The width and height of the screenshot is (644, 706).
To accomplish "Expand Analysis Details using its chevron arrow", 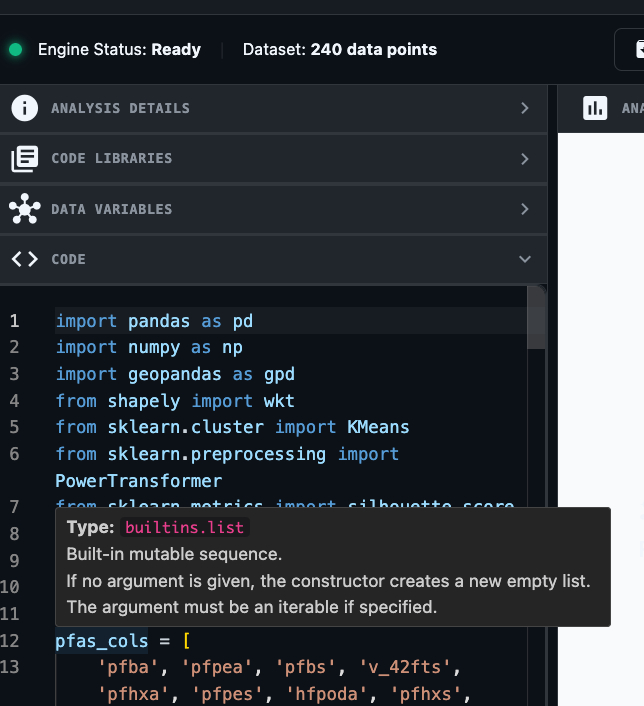I will (x=525, y=108).
